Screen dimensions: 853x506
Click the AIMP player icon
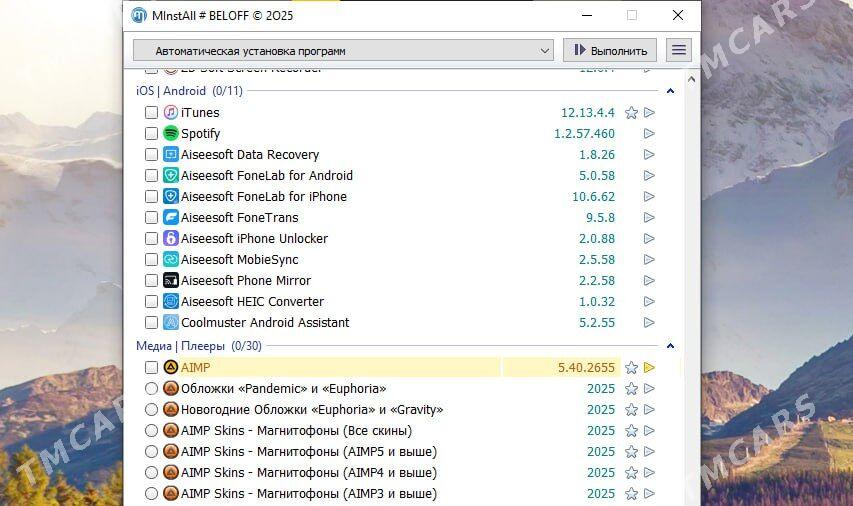coord(171,367)
